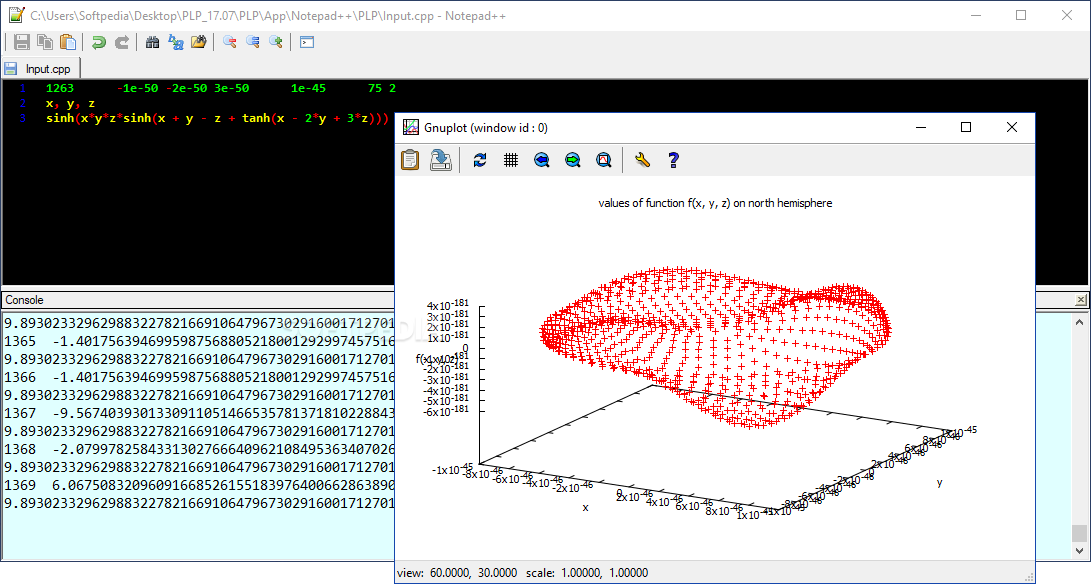The width and height of the screenshot is (1091, 584).
Task: Toggle the console window toolbar icon
Action: (307, 42)
